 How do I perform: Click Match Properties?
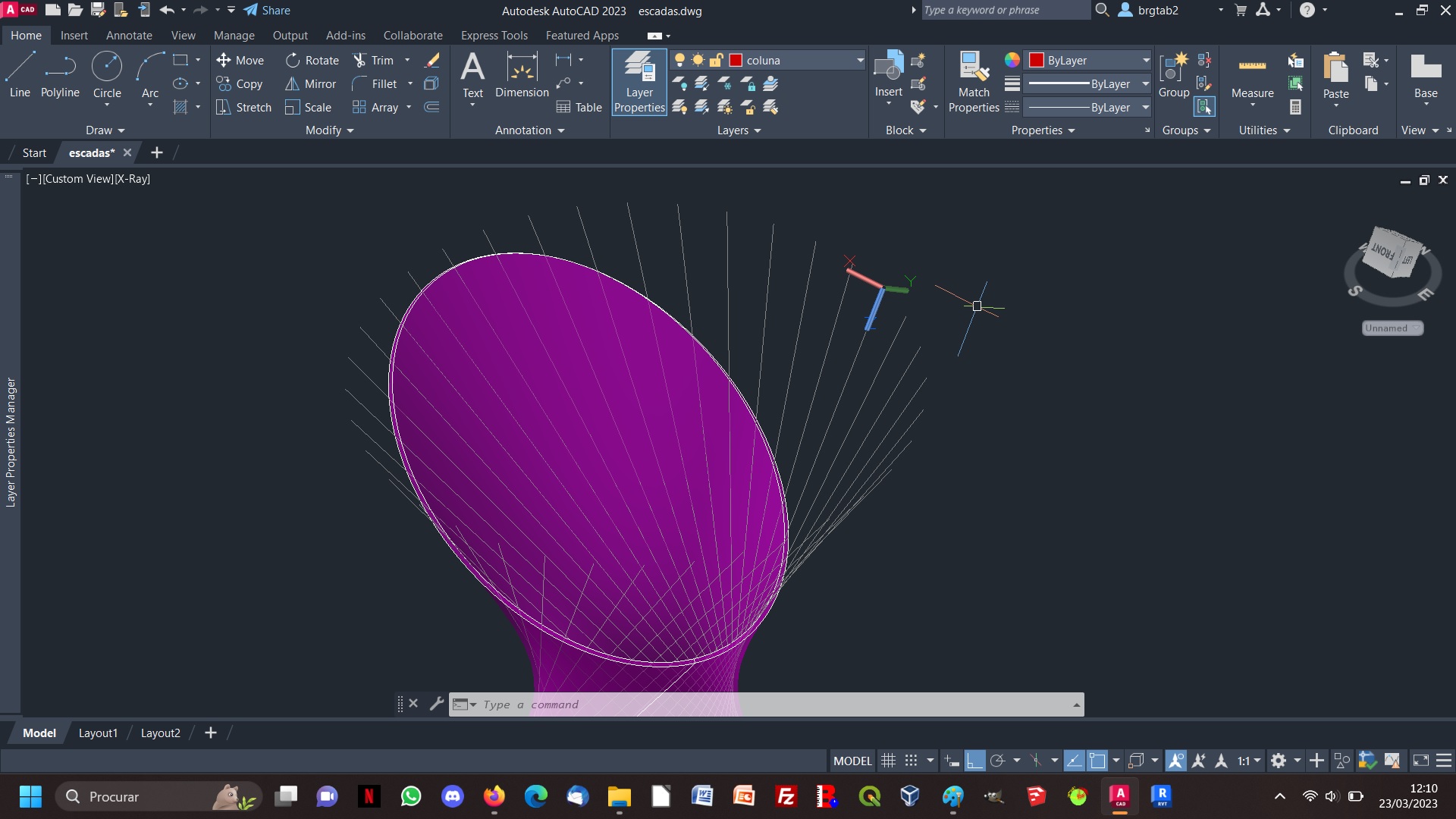point(974,82)
